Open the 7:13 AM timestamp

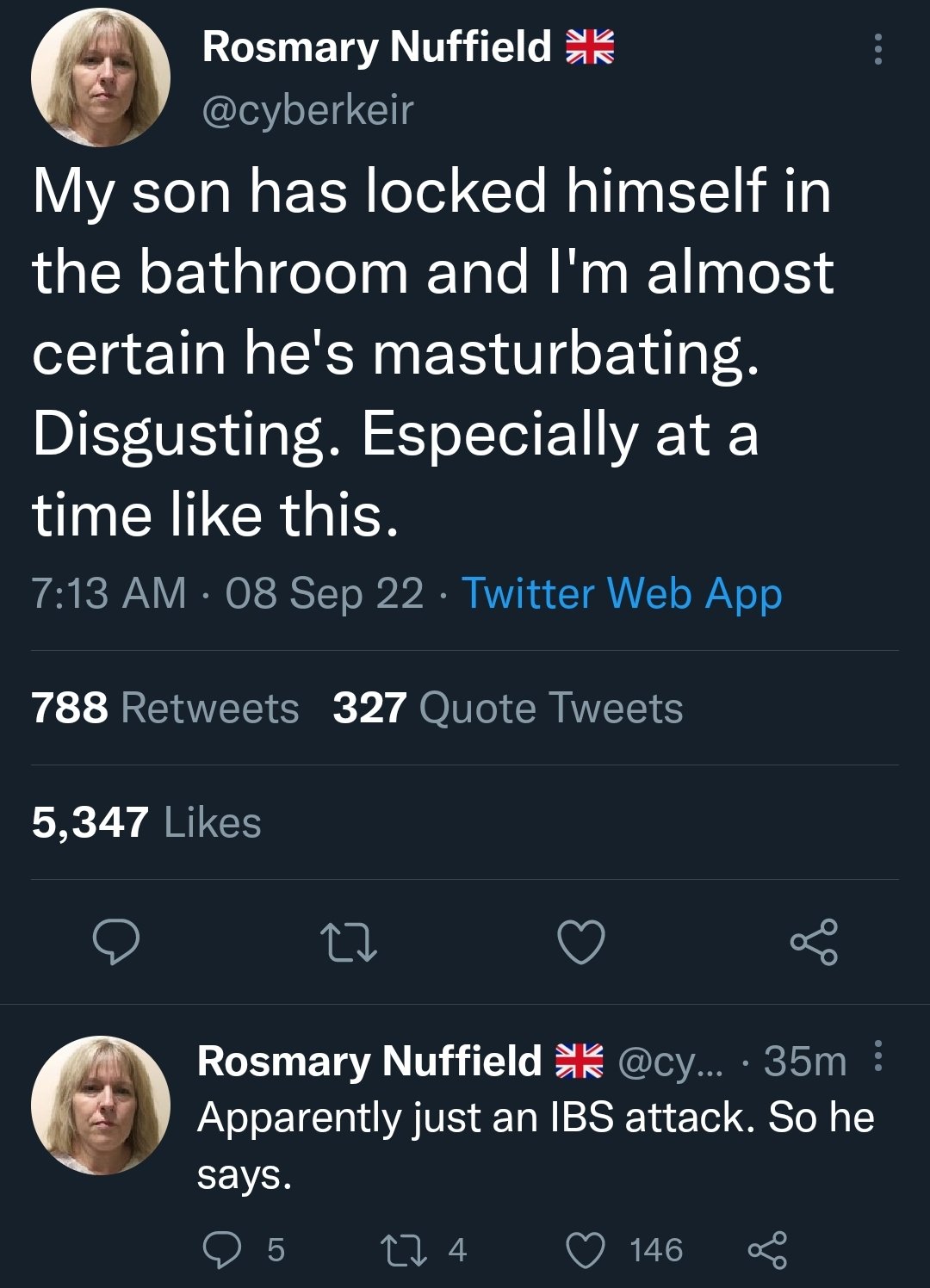coord(108,593)
